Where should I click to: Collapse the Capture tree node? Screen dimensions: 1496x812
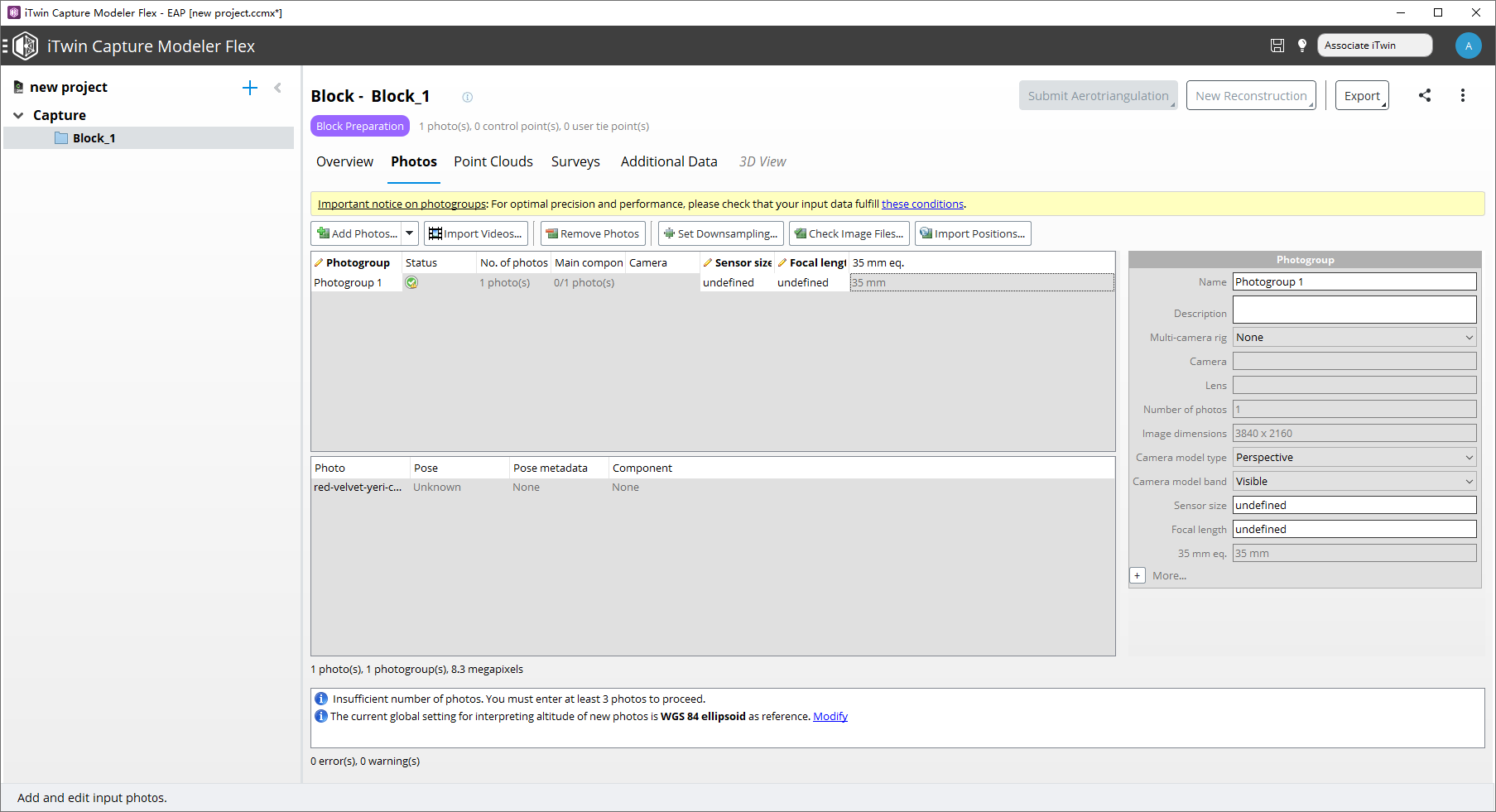click(x=18, y=115)
